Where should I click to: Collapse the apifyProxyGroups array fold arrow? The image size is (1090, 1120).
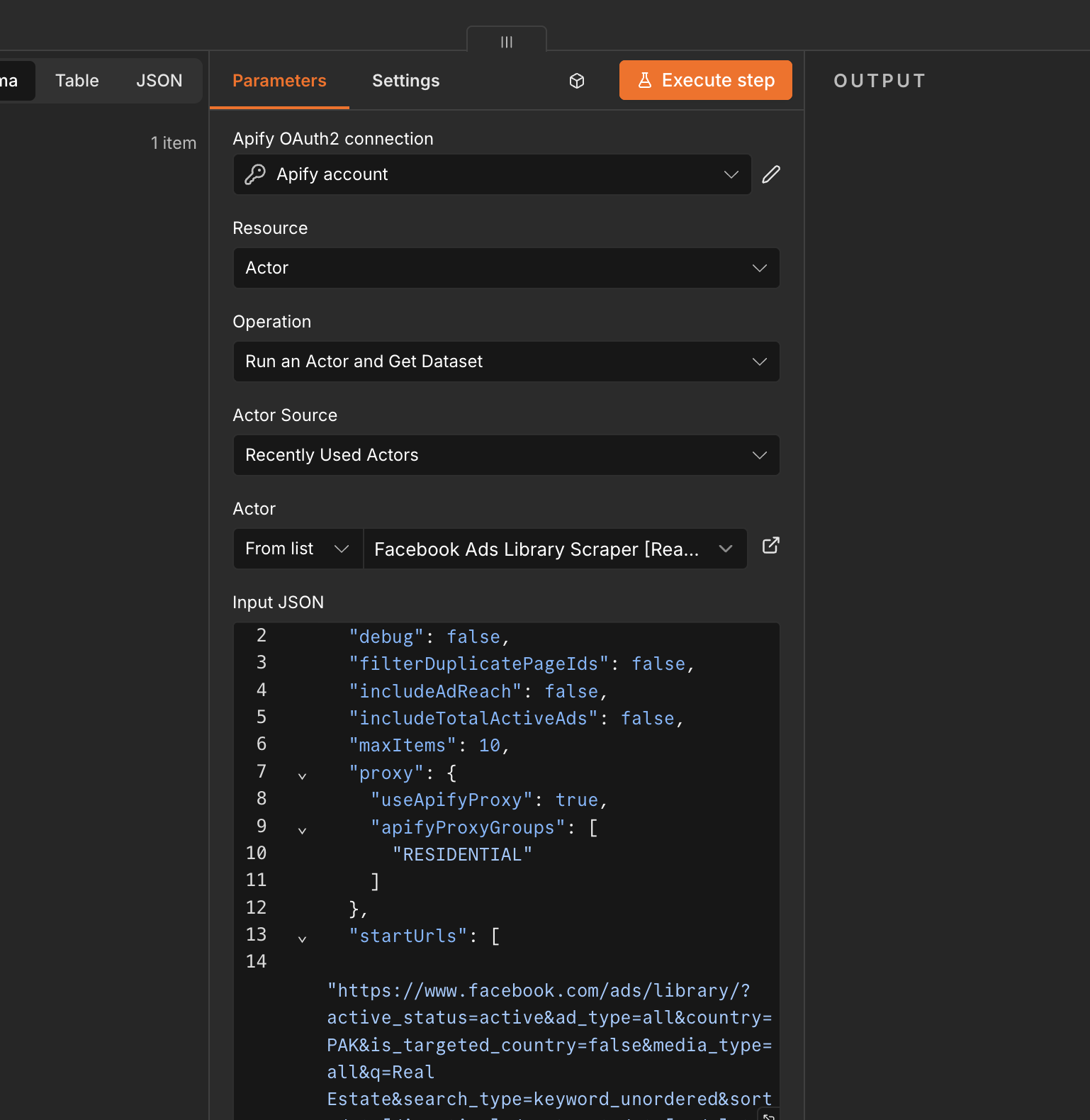303,831
